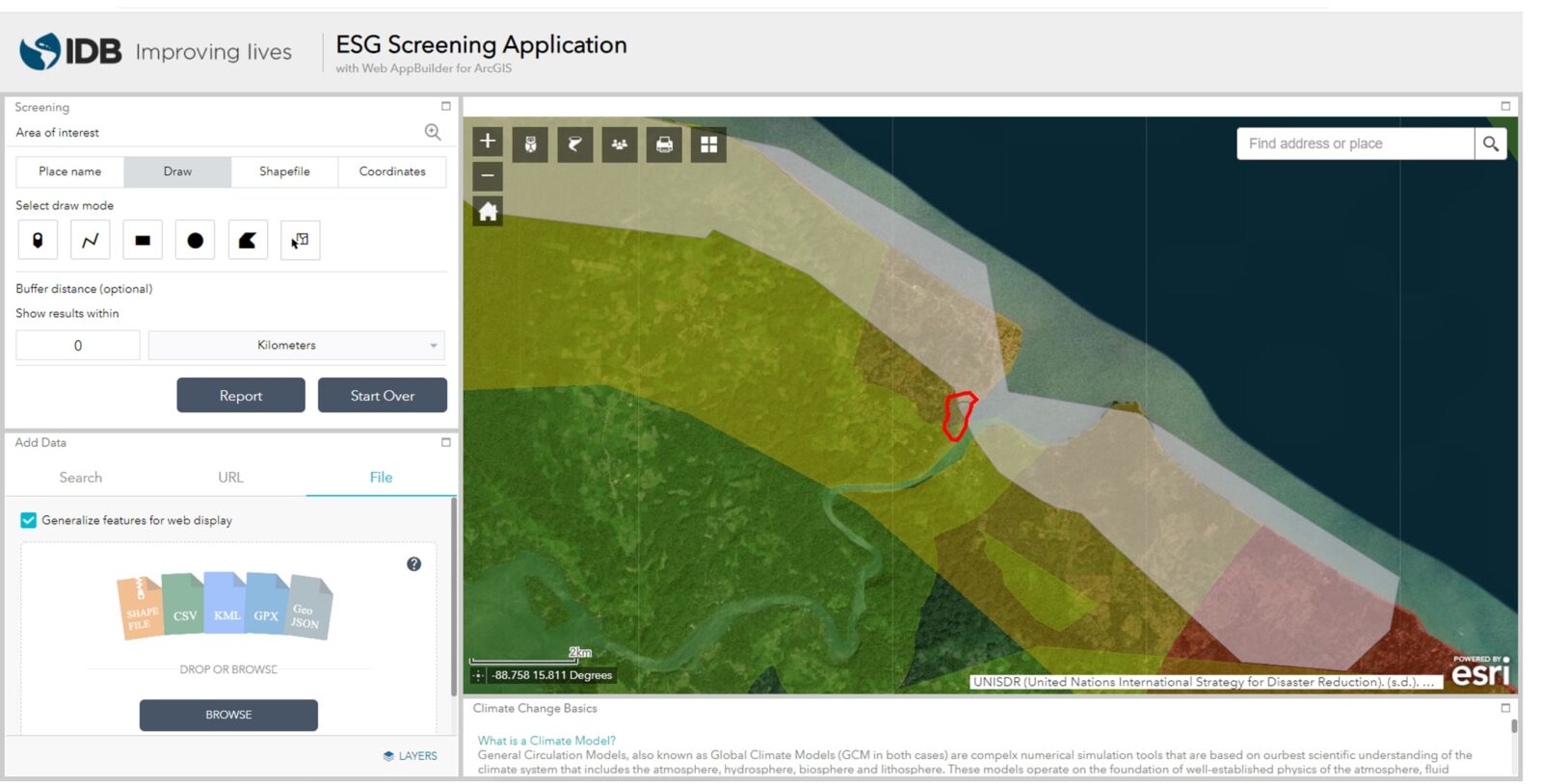1542x784 pixels.
Task: Click the Report button
Action: pyautogui.click(x=241, y=395)
